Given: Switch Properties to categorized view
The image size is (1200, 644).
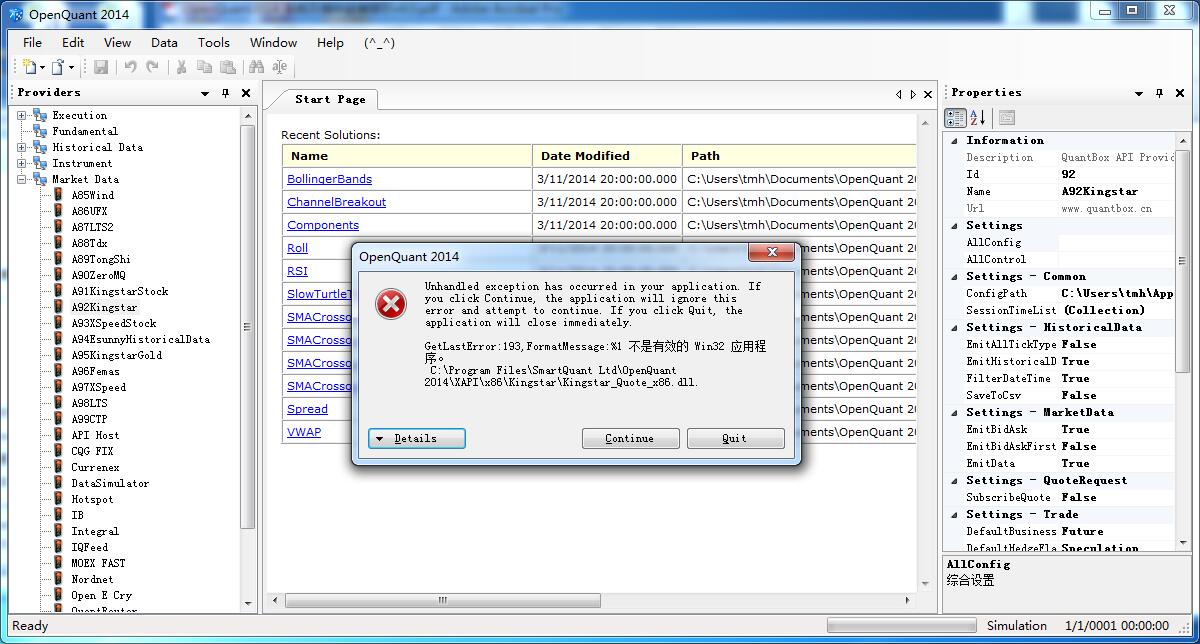Looking at the screenshot, I should pos(956,117).
